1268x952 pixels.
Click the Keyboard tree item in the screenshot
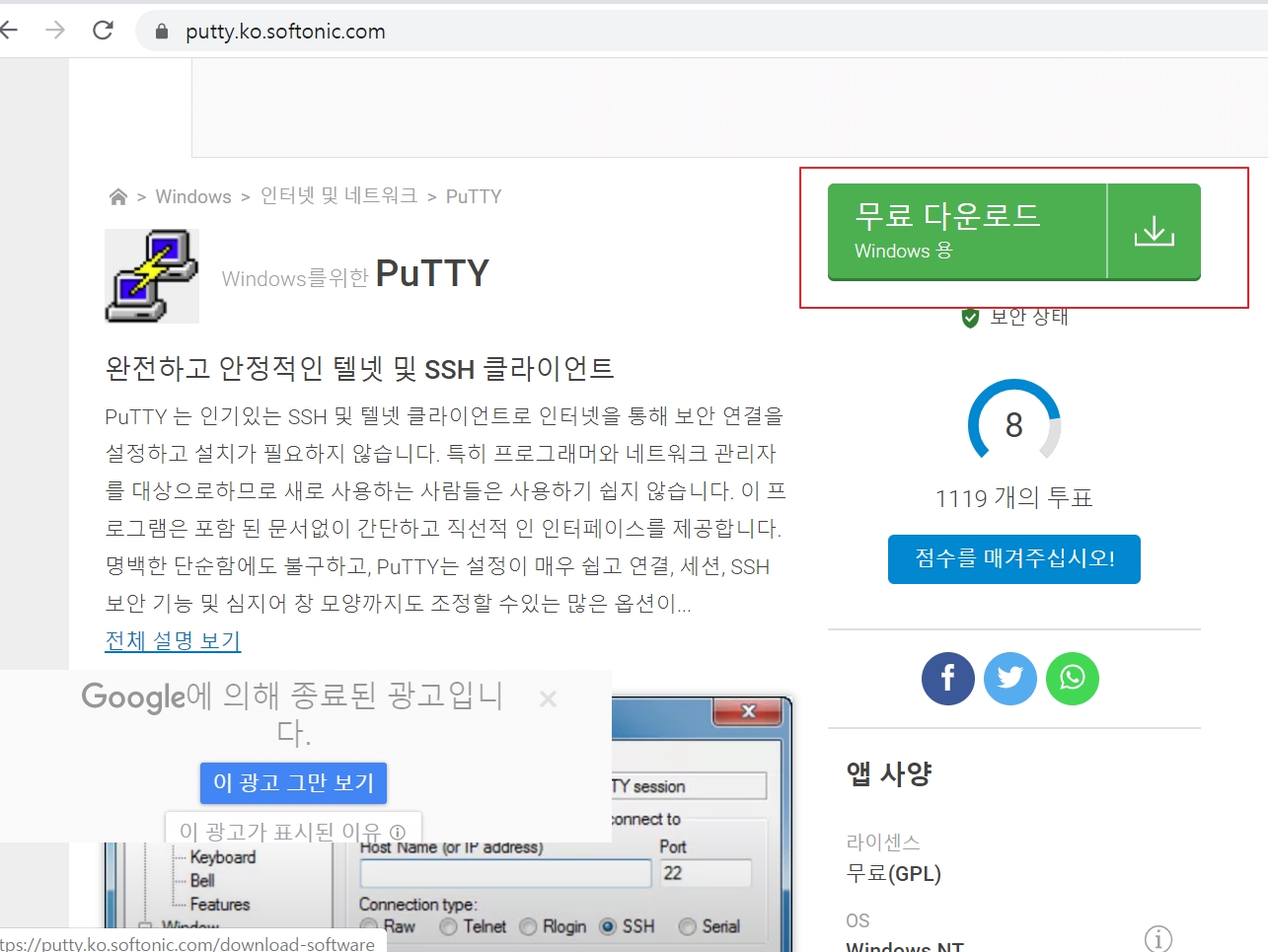coord(223,857)
